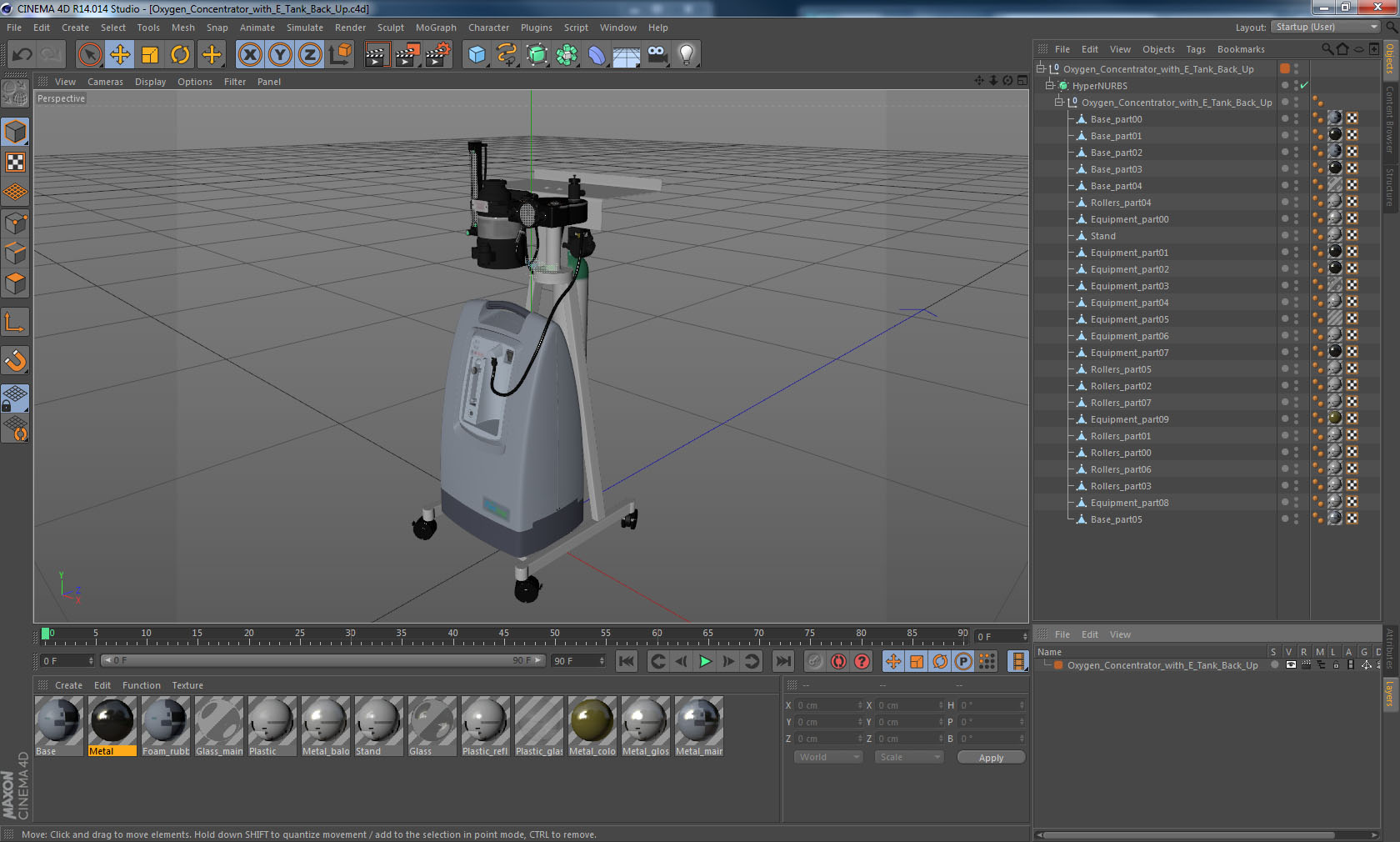This screenshot has width=1400, height=842.
Task: Go to the start of animation
Action: tap(627, 661)
